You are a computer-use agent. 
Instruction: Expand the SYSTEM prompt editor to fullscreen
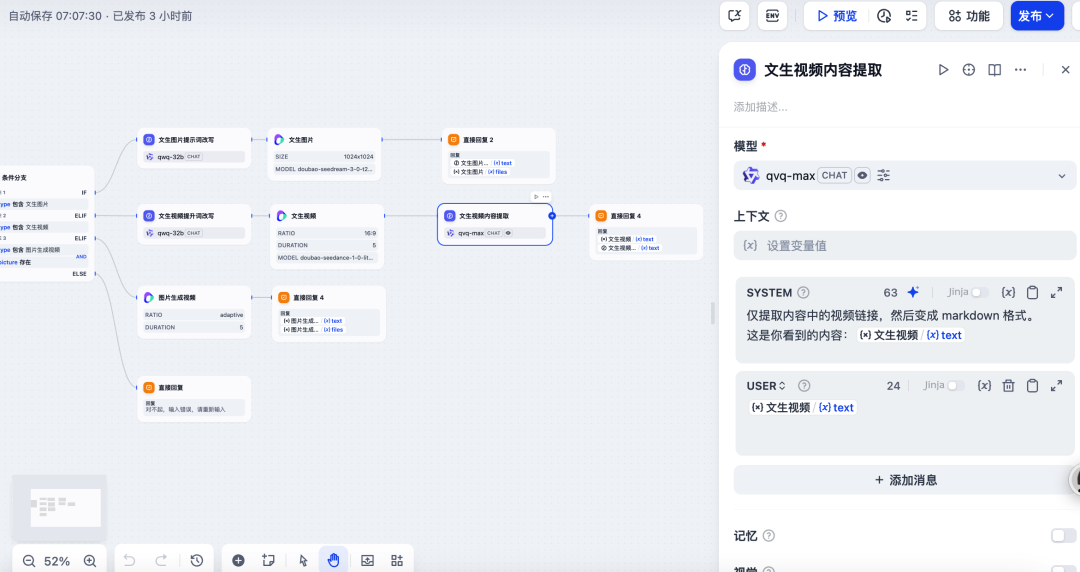pos(1056,292)
